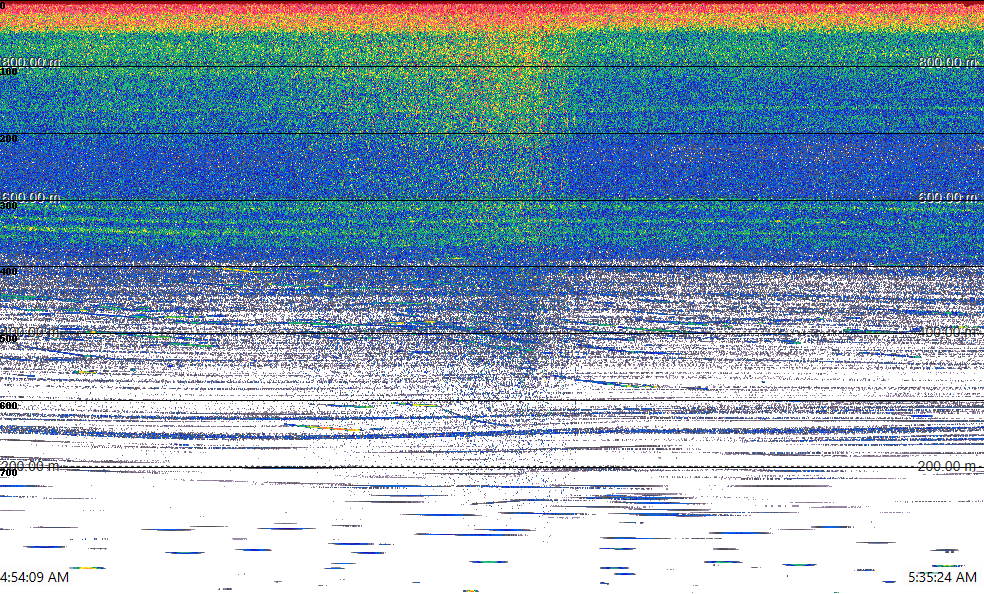Select the right-edge 400.00 m range label
984x594 pixels.
(x=948, y=332)
